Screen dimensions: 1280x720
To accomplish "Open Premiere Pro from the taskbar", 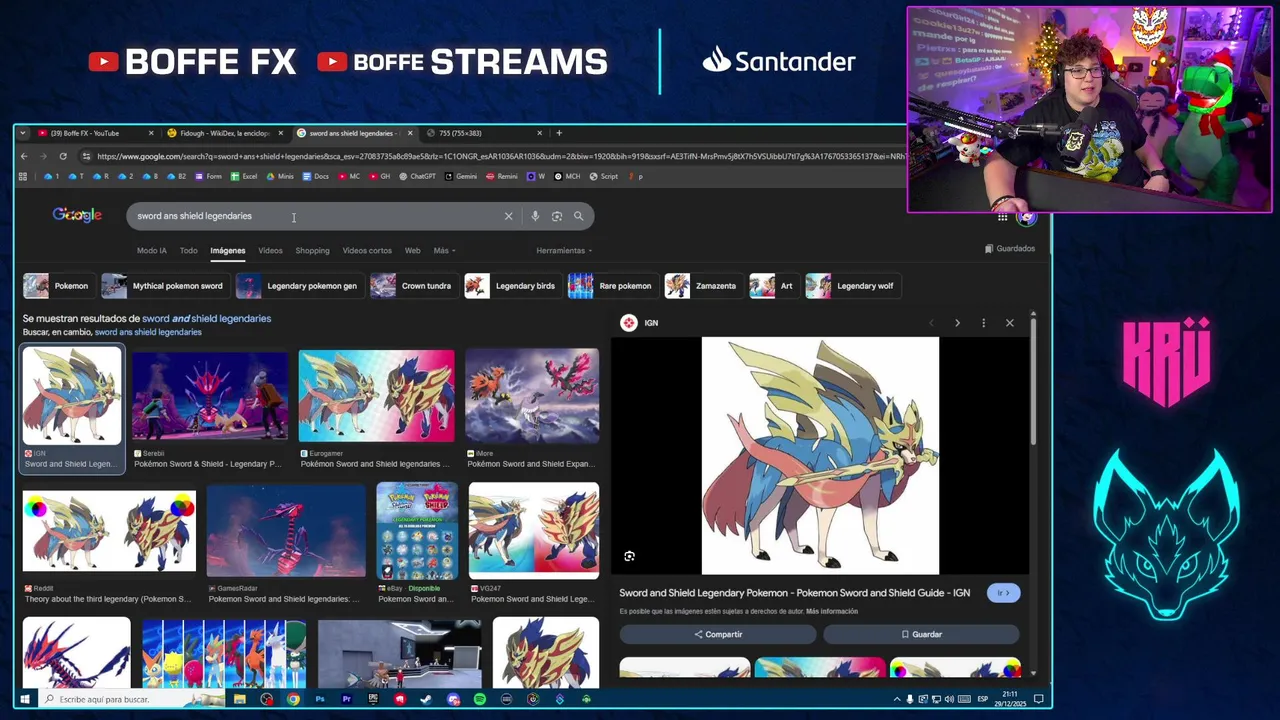I will tap(346, 699).
